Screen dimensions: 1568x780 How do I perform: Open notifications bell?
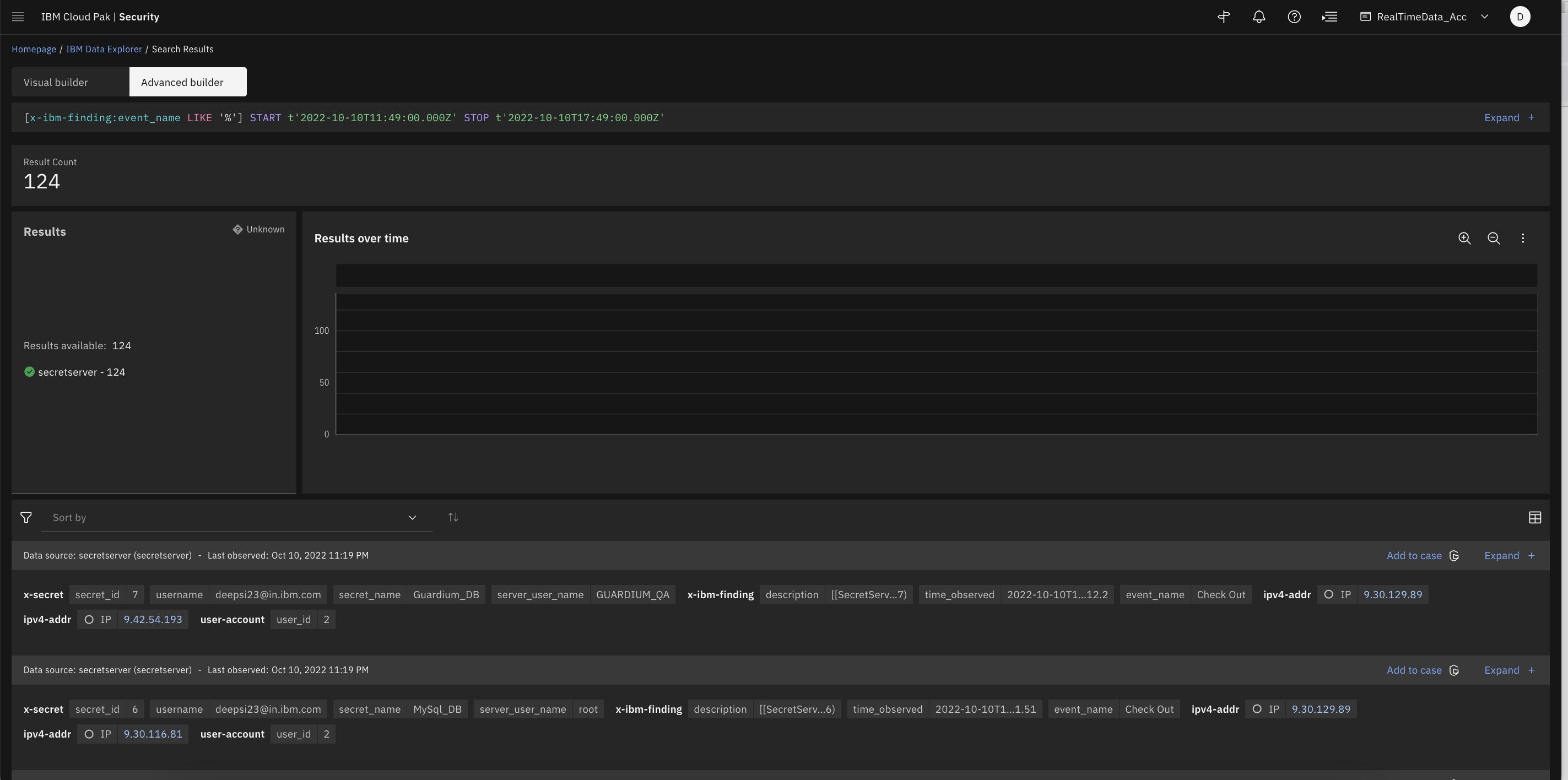coord(1259,17)
